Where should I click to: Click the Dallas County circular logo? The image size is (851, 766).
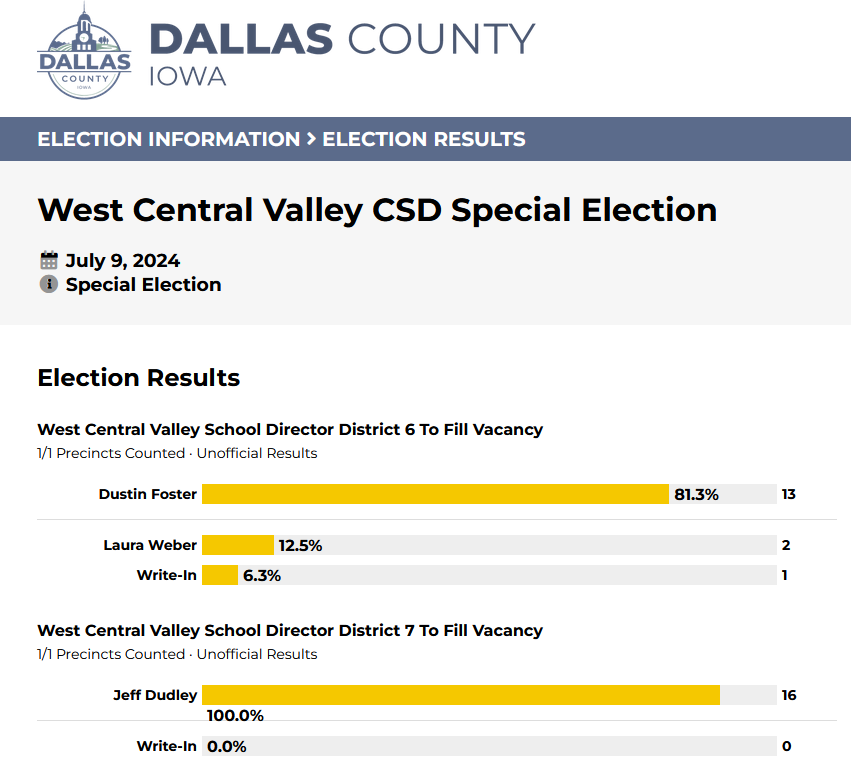(84, 52)
